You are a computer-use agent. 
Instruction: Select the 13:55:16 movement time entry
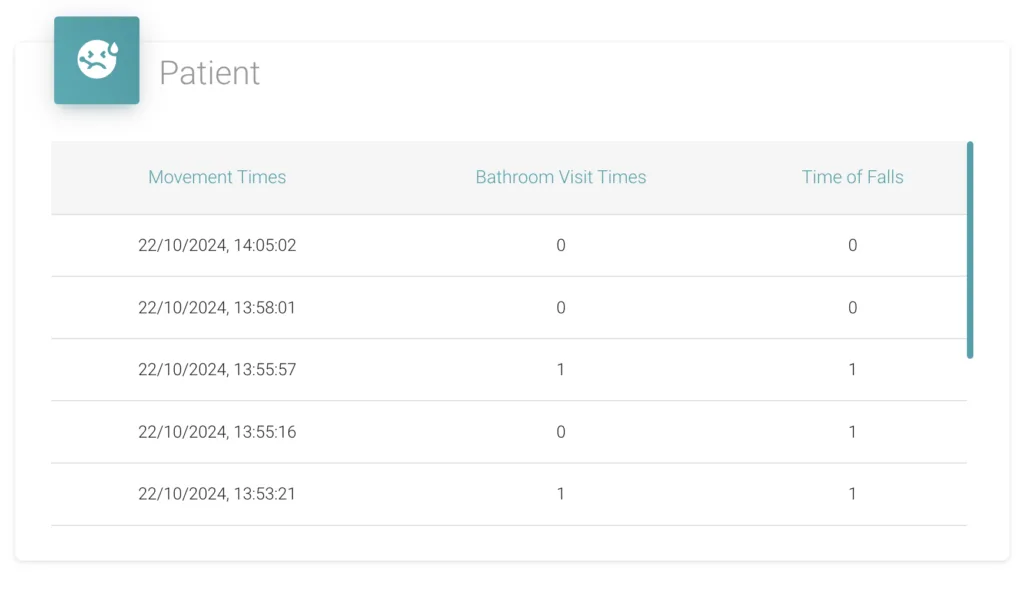[x=217, y=432]
